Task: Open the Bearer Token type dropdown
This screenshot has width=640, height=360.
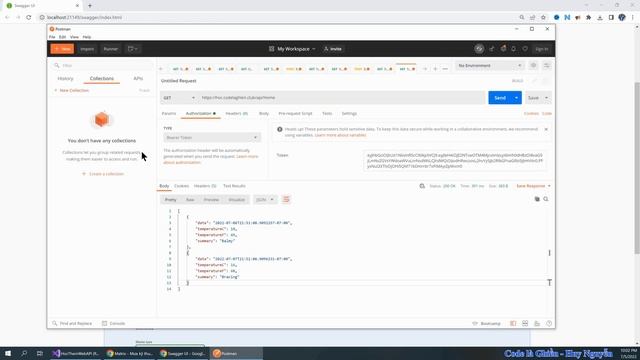Action: coord(211,138)
